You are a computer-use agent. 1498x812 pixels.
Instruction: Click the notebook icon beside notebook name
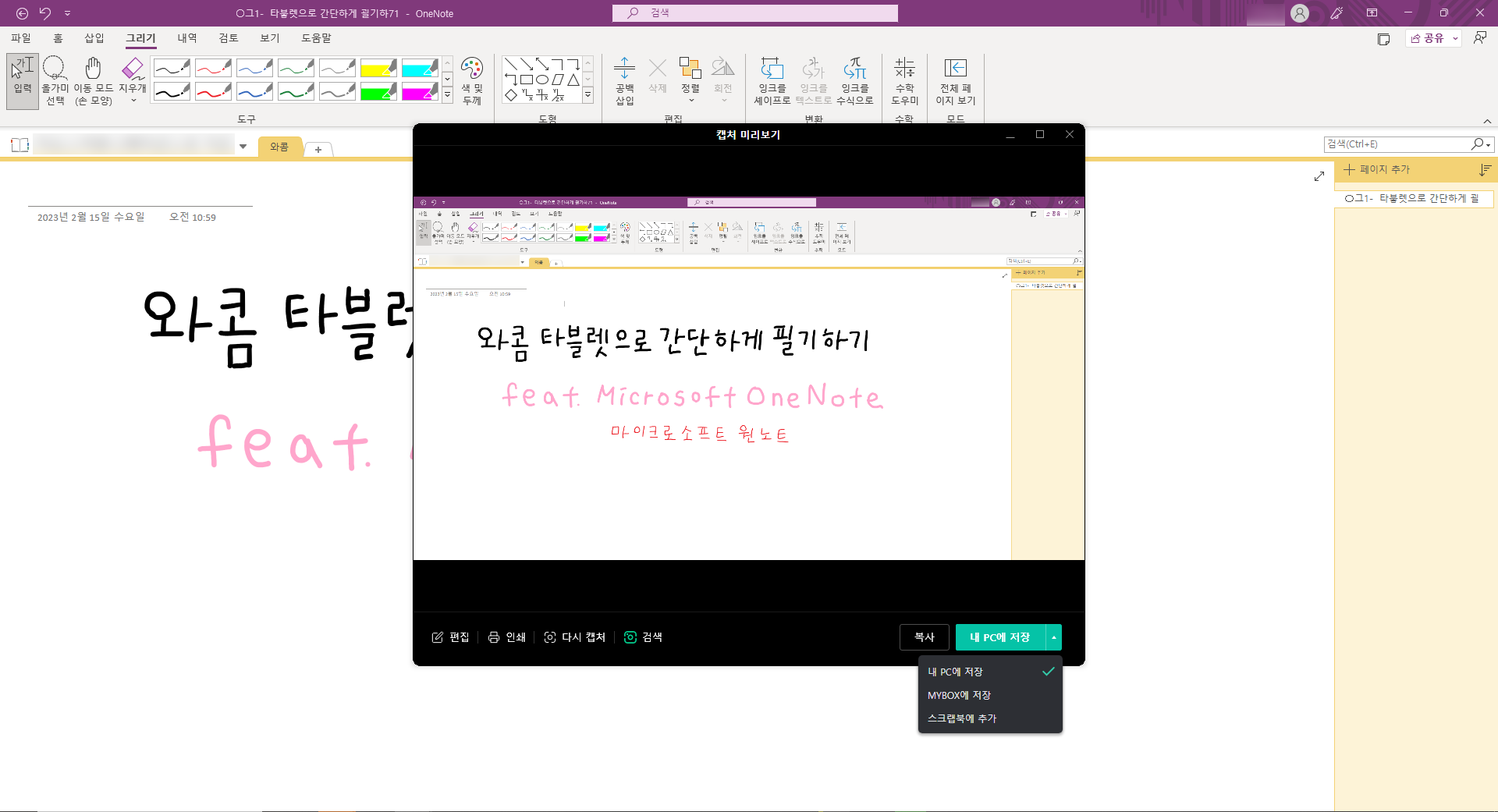20,145
